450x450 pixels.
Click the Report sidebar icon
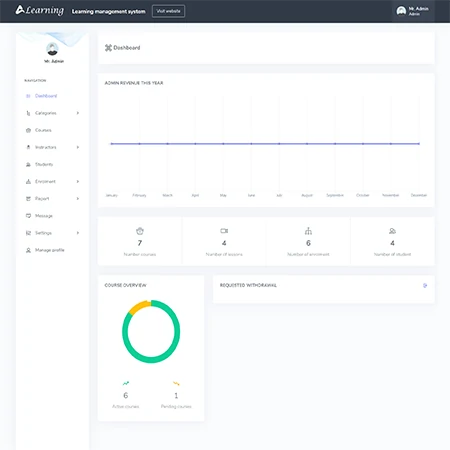(x=28, y=199)
